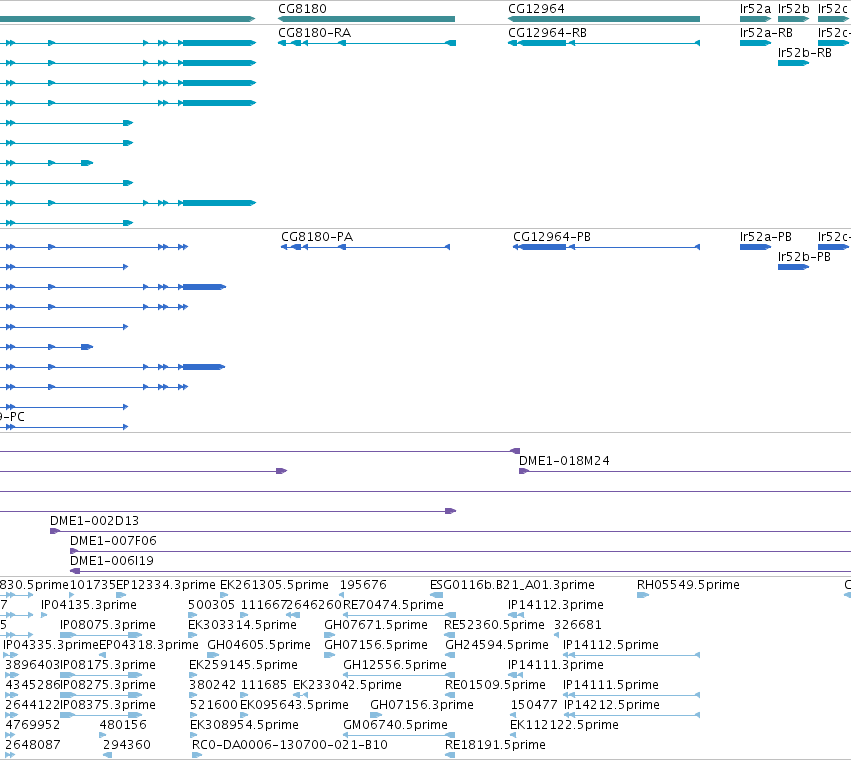Click the EP04318.3prime EST label
851x760 pixels.
(x=149, y=645)
